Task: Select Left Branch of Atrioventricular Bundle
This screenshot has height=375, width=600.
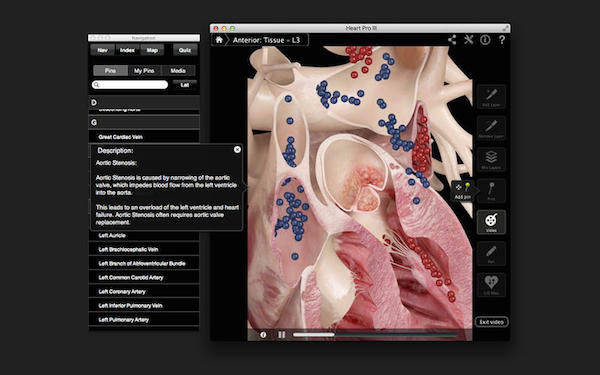Action: click(144, 263)
